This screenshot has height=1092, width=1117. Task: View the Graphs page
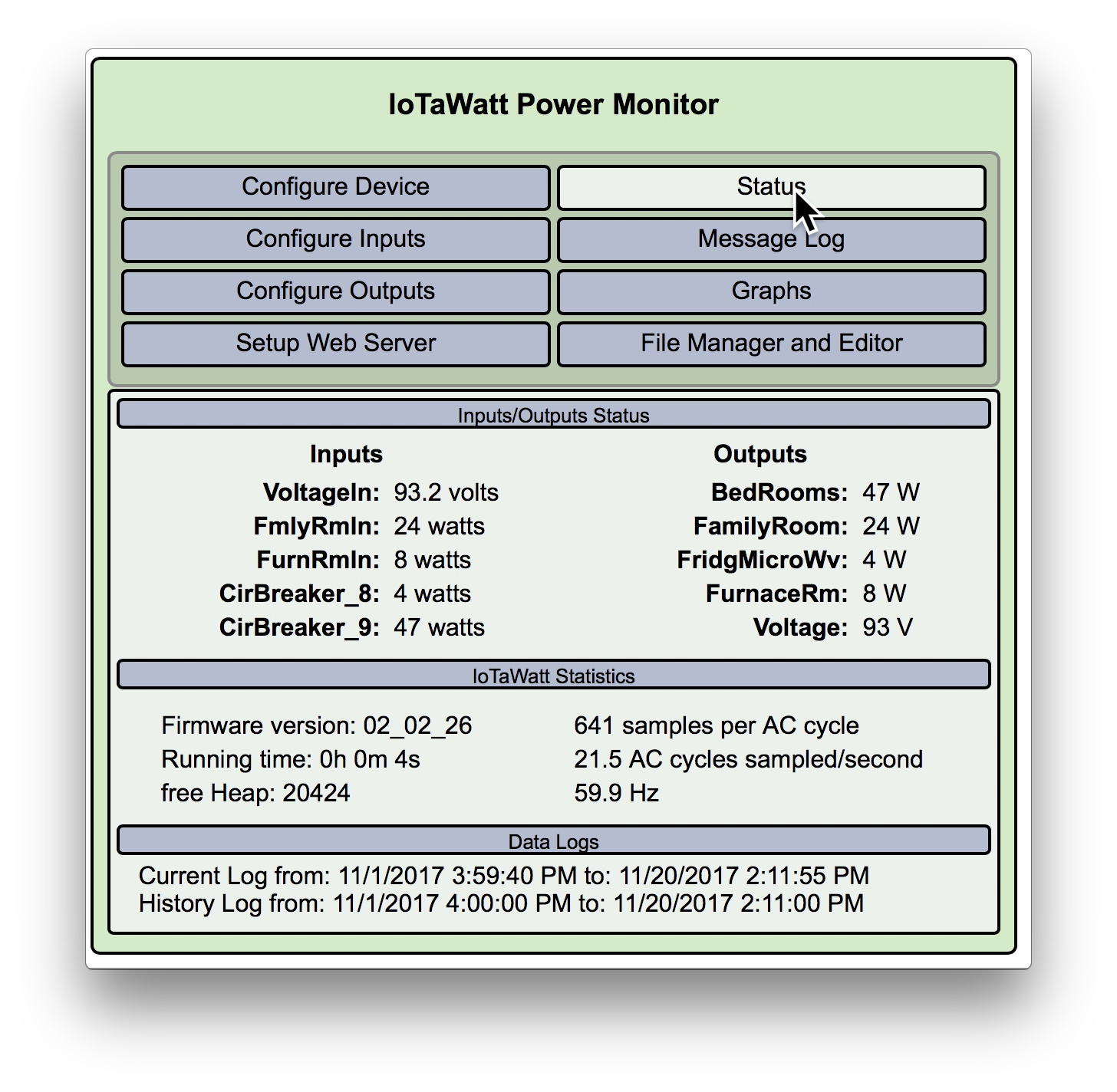pyautogui.click(x=772, y=291)
